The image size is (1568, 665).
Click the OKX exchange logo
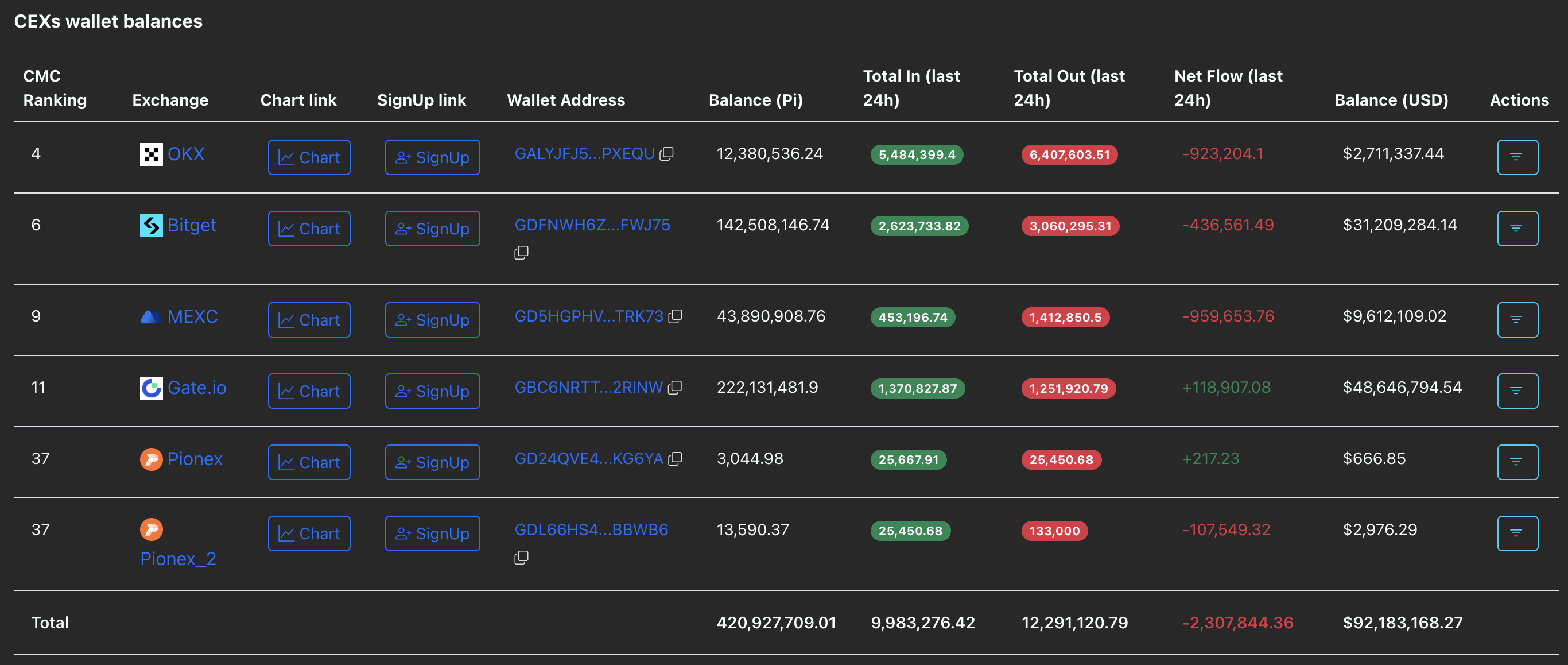151,153
